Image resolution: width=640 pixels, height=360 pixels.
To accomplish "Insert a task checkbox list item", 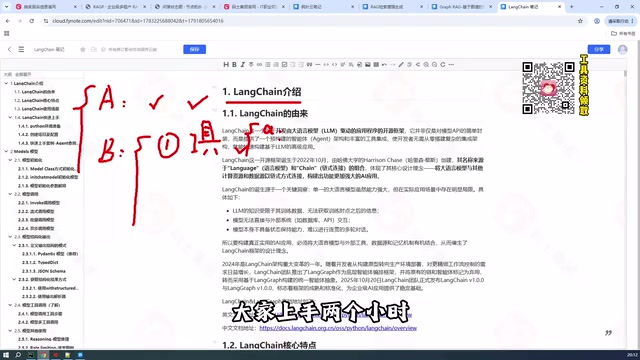I will [284, 64].
